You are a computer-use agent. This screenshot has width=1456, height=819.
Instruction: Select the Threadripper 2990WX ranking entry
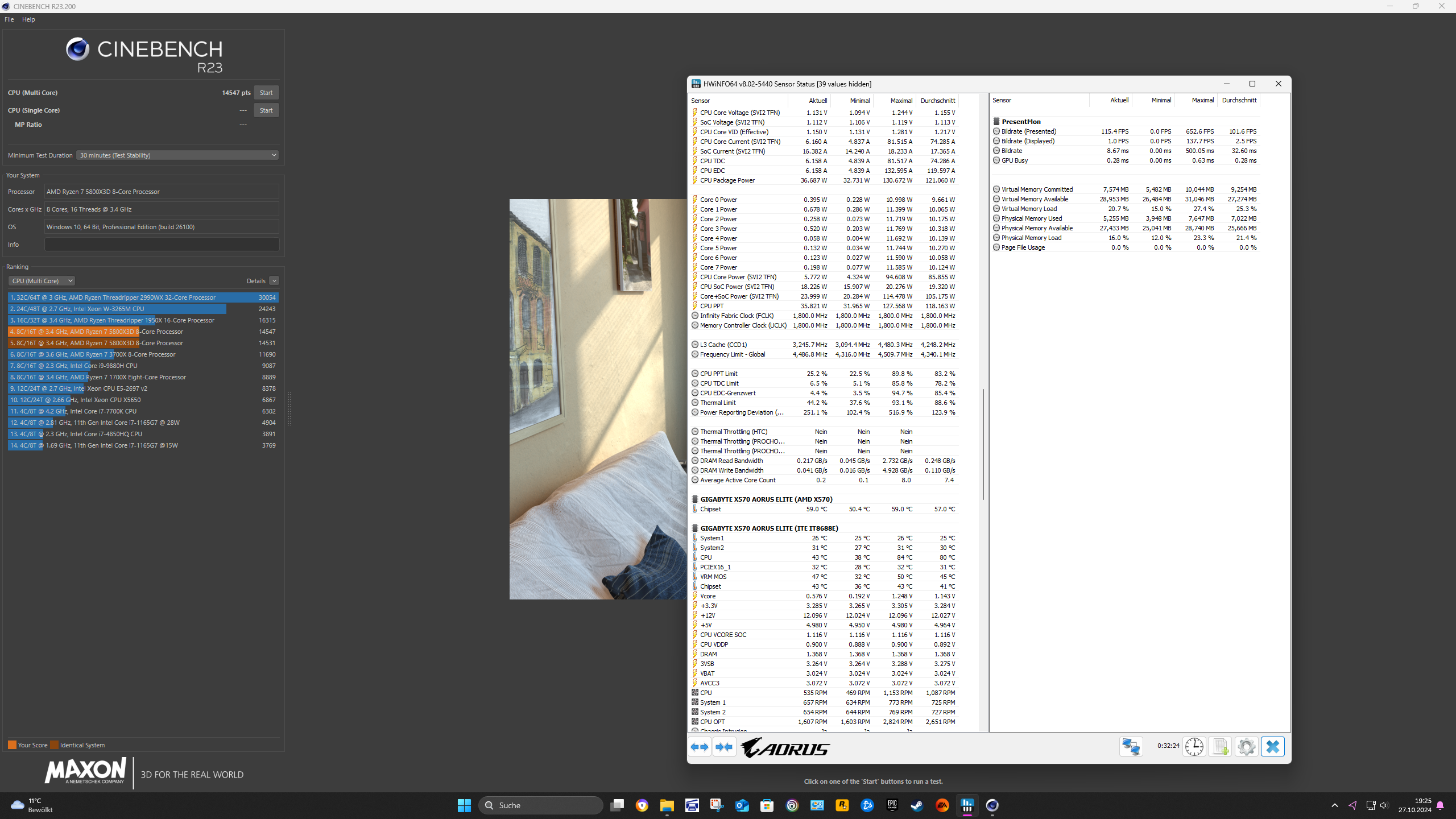[142, 297]
